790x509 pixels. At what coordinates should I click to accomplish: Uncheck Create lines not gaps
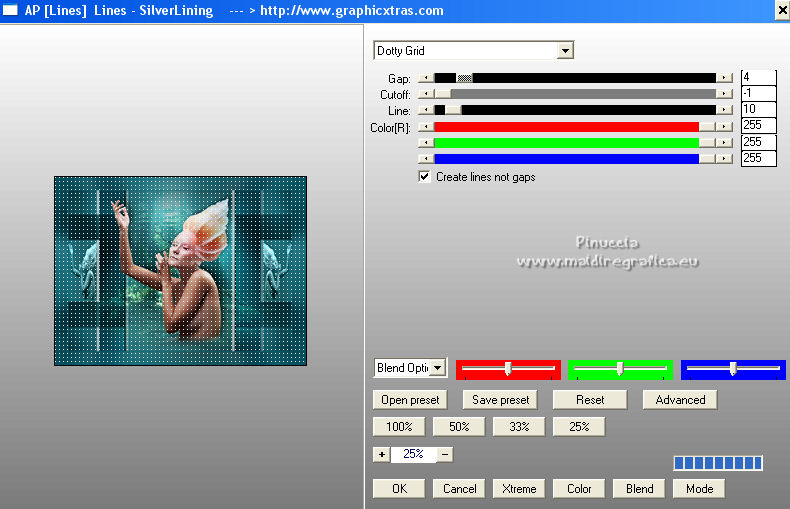[425, 177]
